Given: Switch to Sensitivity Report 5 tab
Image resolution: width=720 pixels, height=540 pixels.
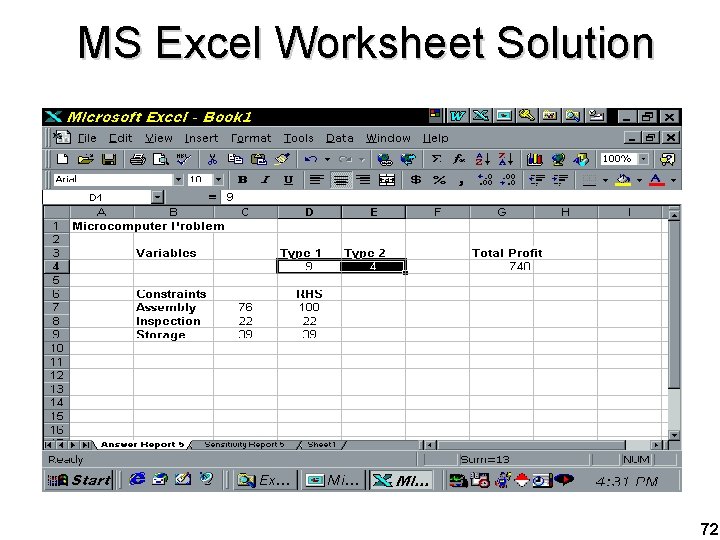Looking at the screenshot, I should click(x=244, y=444).
